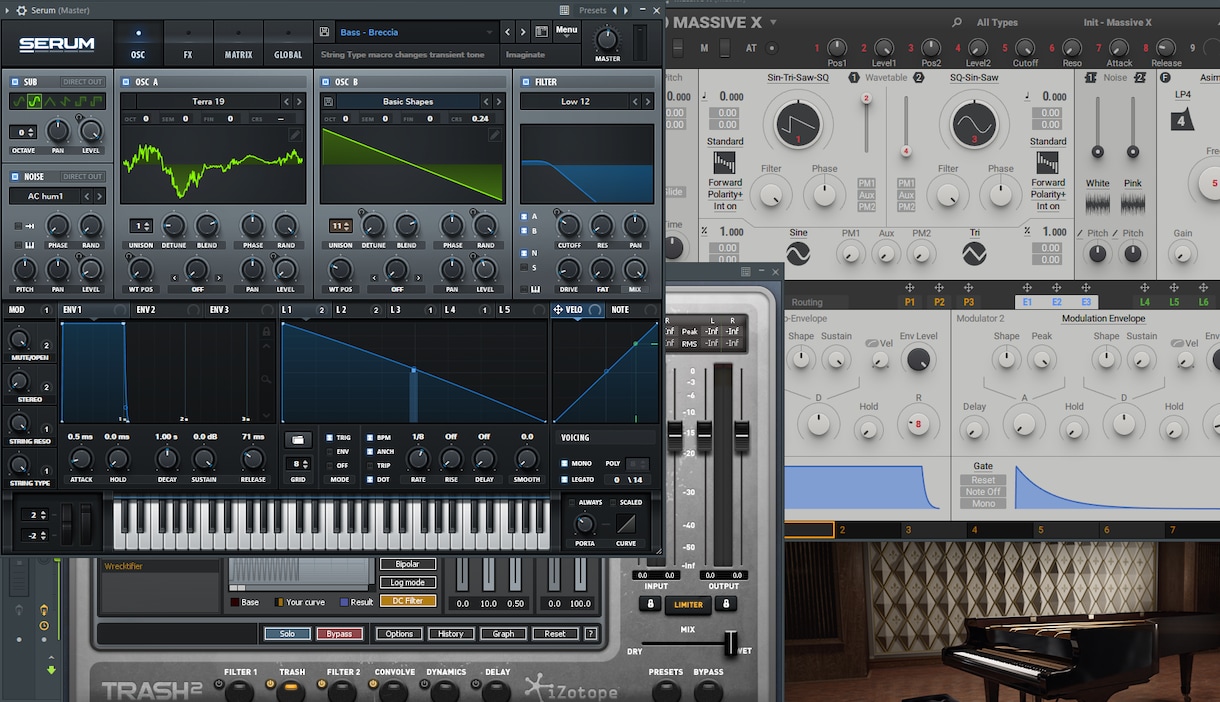Toggle the Serum FILTER enable switch
1220x702 pixels.
coord(526,82)
